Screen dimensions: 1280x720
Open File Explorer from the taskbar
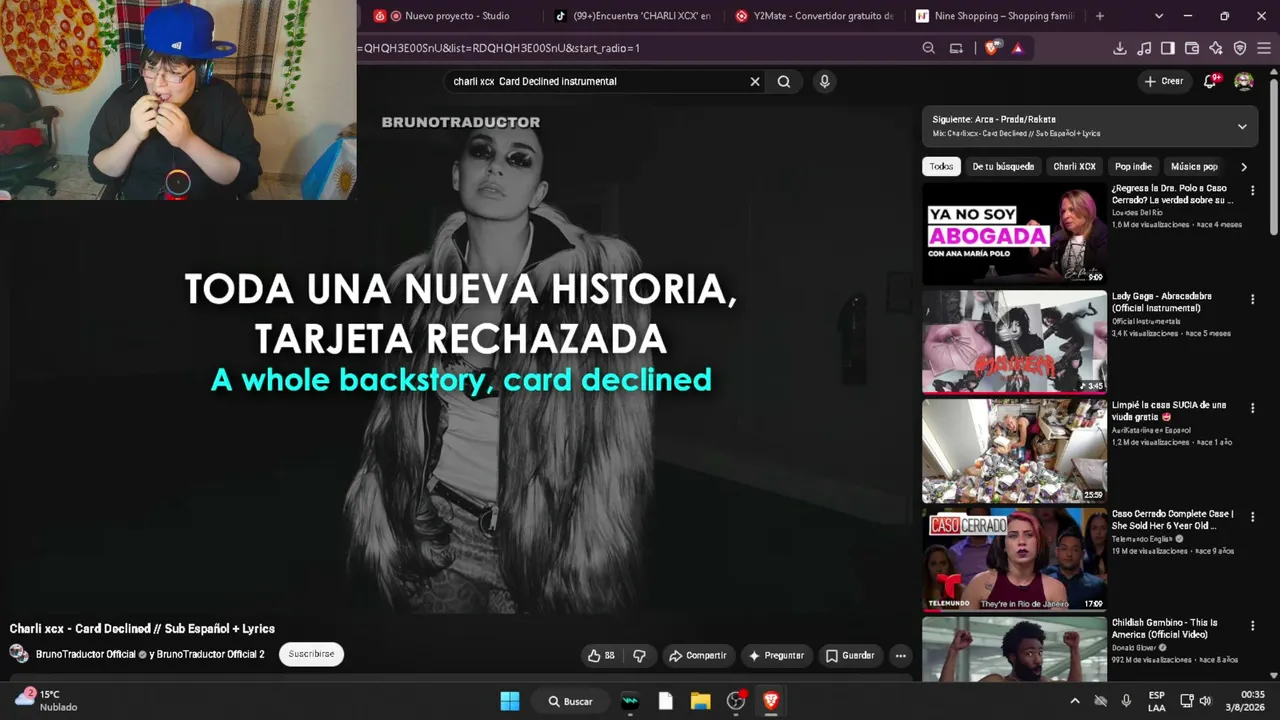point(700,701)
